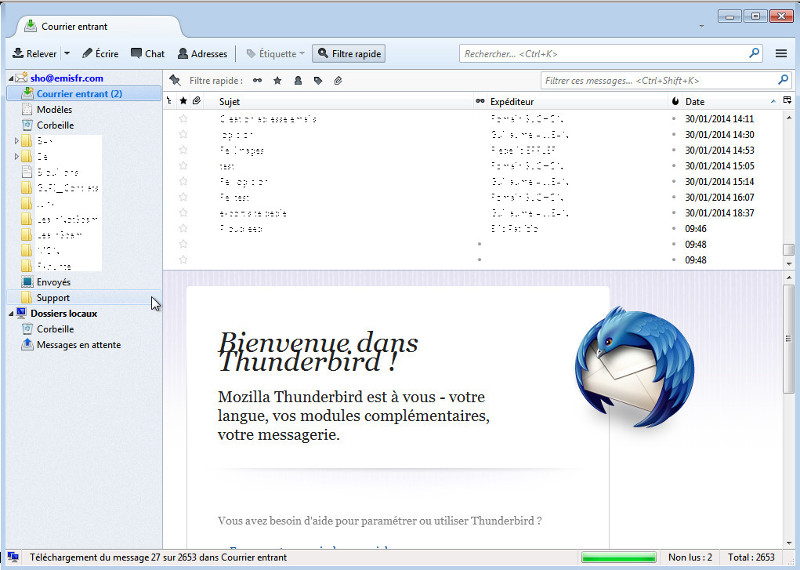800x570 pixels.
Task: Collapse the sho@emisfr.com account tree
Action: (11, 78)
